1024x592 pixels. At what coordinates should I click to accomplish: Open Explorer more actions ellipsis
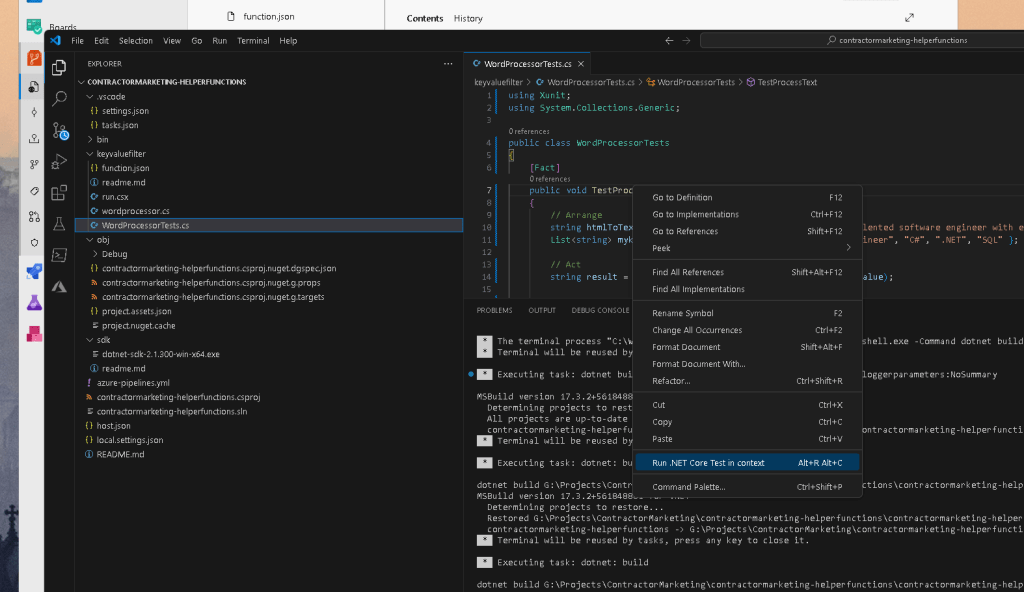pyautogui.click(x=448, y=64)
